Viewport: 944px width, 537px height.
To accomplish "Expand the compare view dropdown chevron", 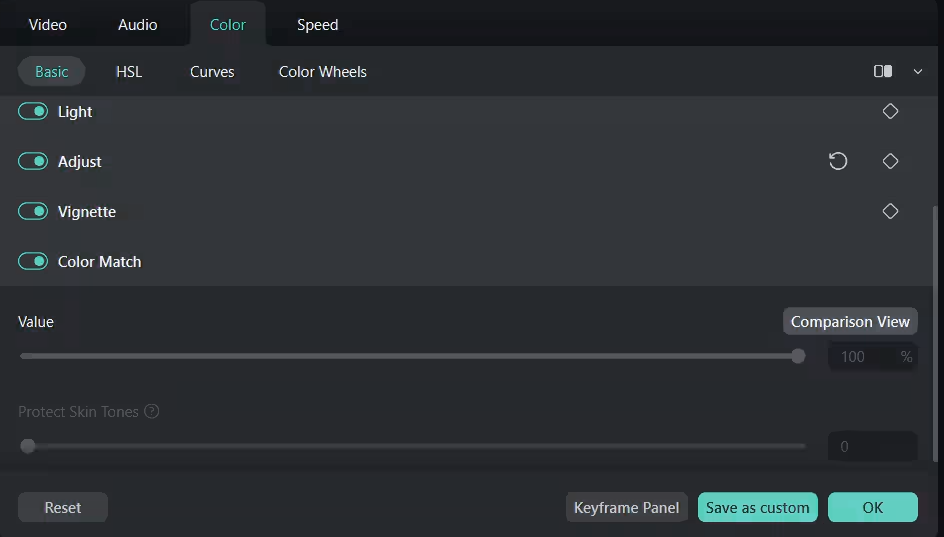I will tap(917, 72).
